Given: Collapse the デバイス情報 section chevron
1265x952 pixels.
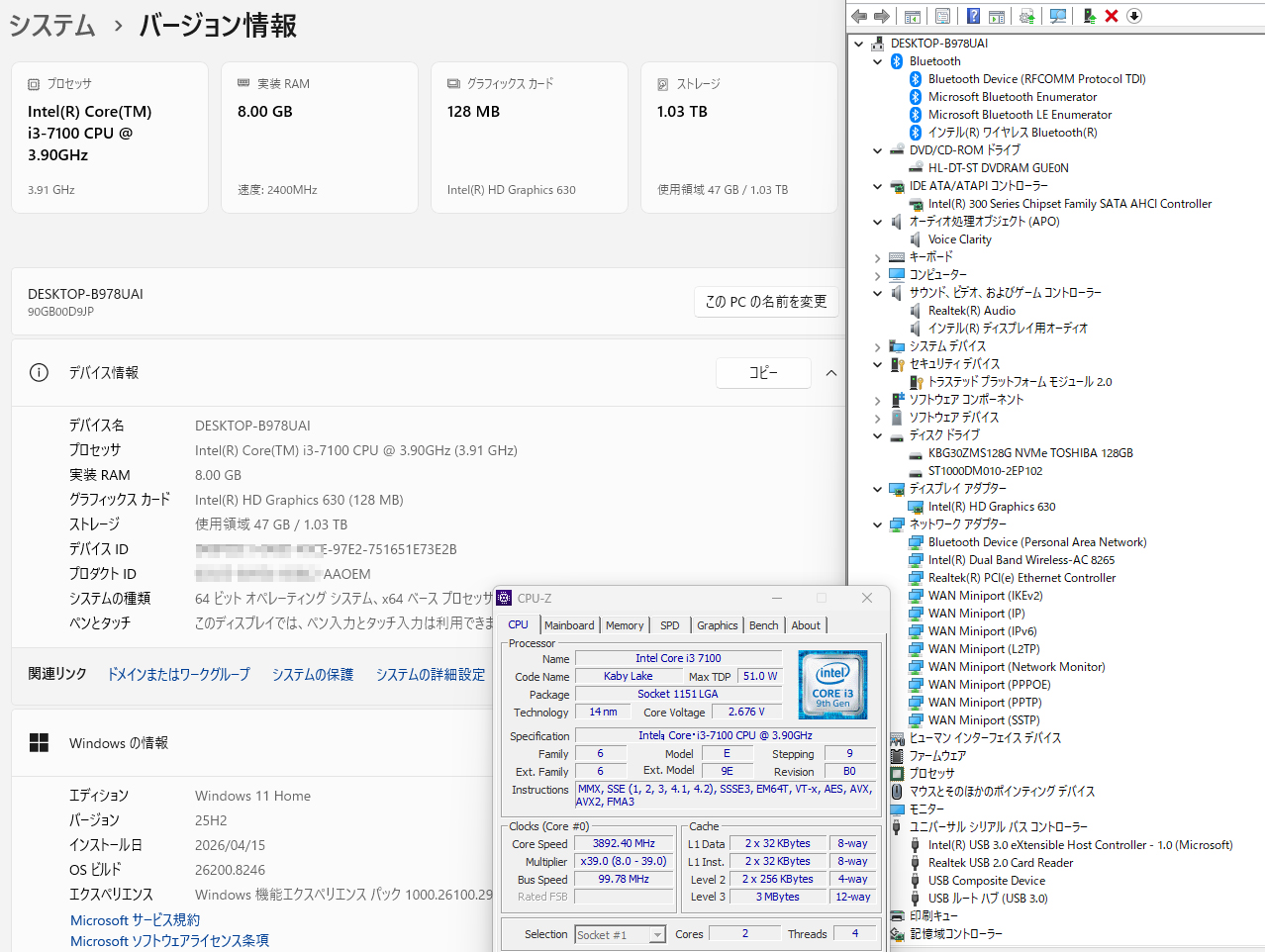Looking at the screenshot, I should pyautogui.click(x=830, y=373).
